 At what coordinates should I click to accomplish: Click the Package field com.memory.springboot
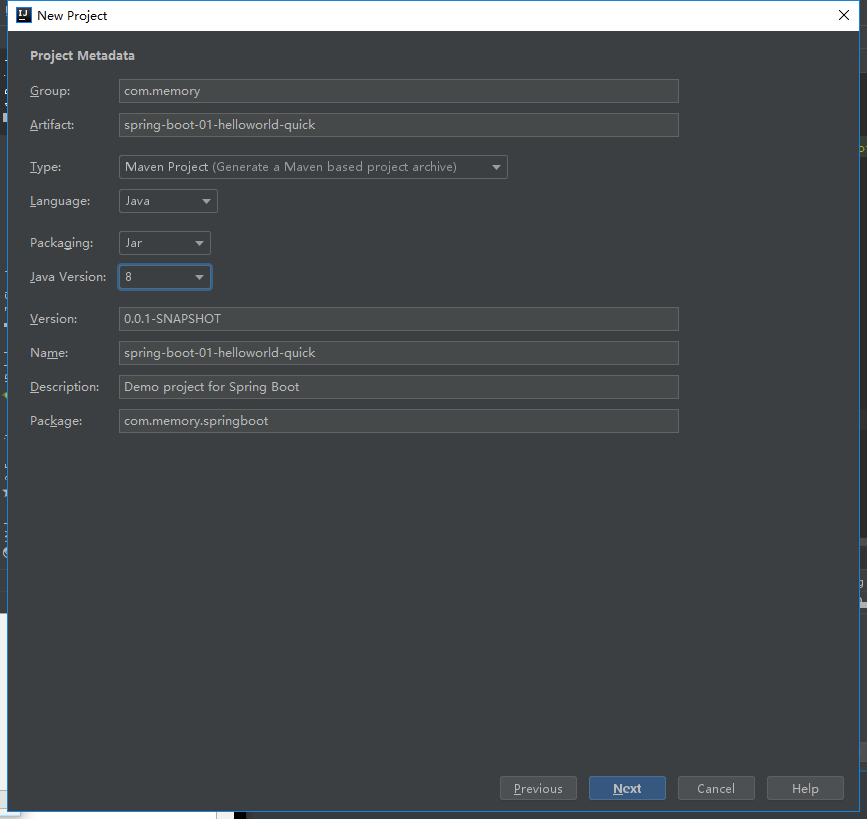point(399,421)
